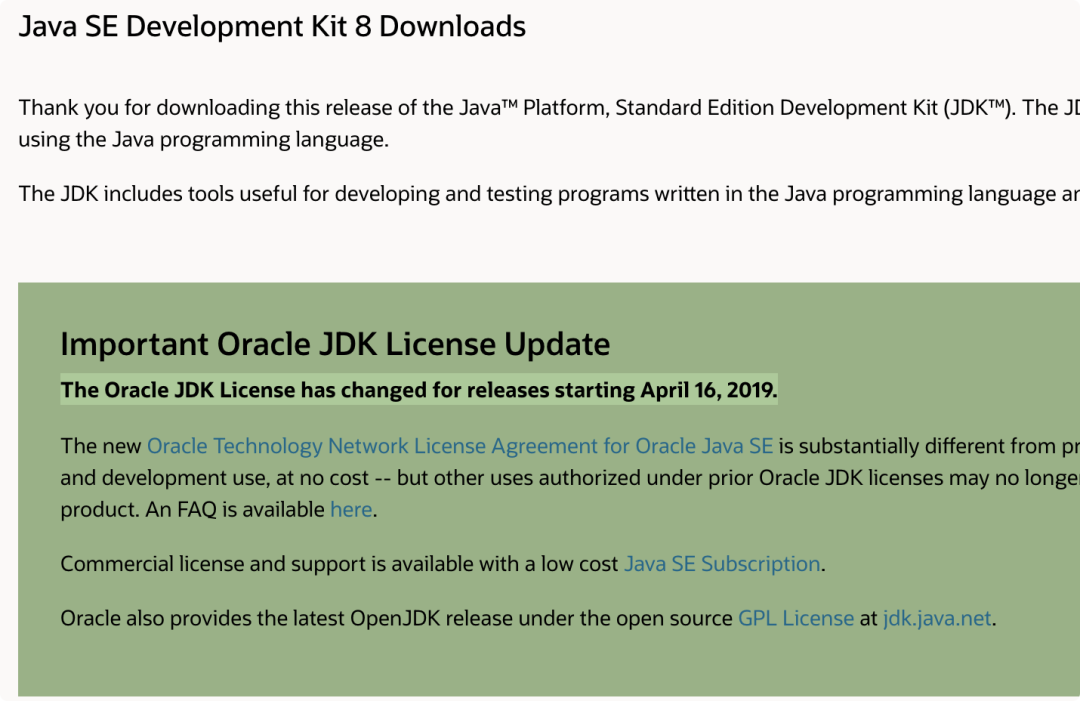Viewport: 1080px width, 701px height.
Task: Open the Oracle Technology Network License Agreement link
Action: coord(459,446)
